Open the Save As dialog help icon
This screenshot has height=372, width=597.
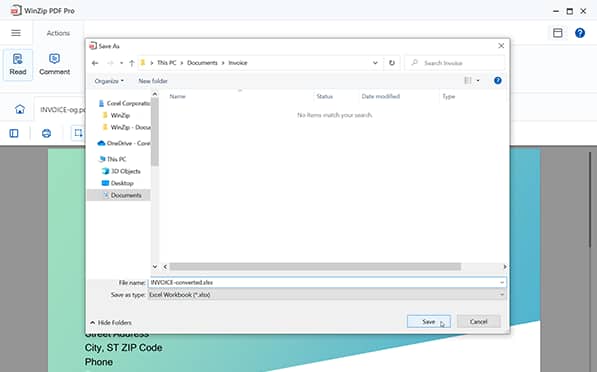click(498, 81)
